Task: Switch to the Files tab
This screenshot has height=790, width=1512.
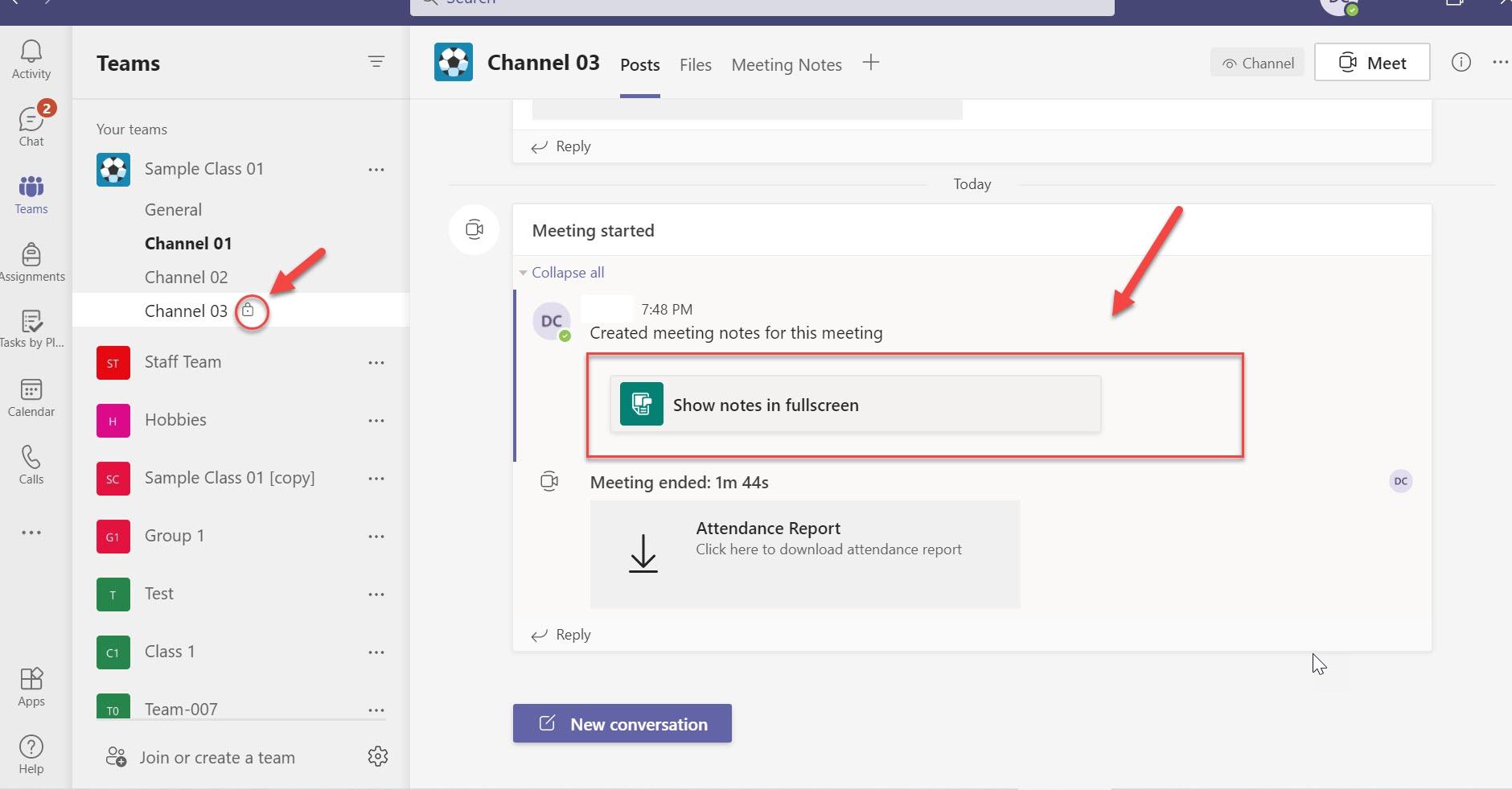Action: pyautogui.click(x=696, y=65)
